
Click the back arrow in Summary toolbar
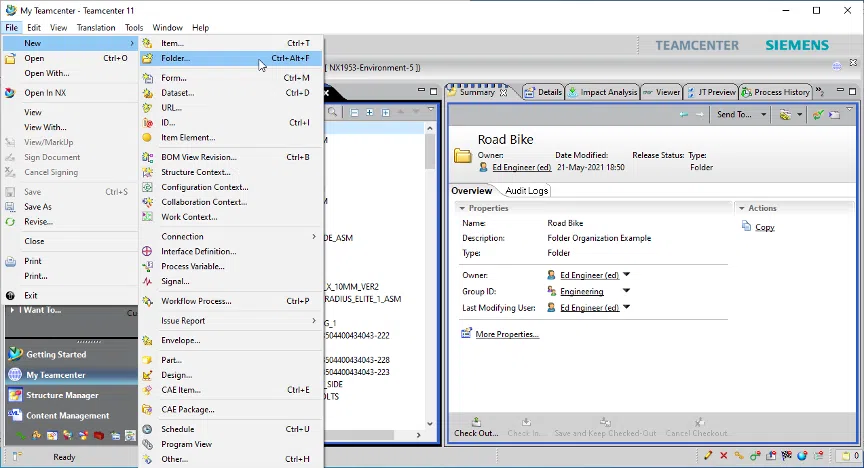tap(683, 114)
